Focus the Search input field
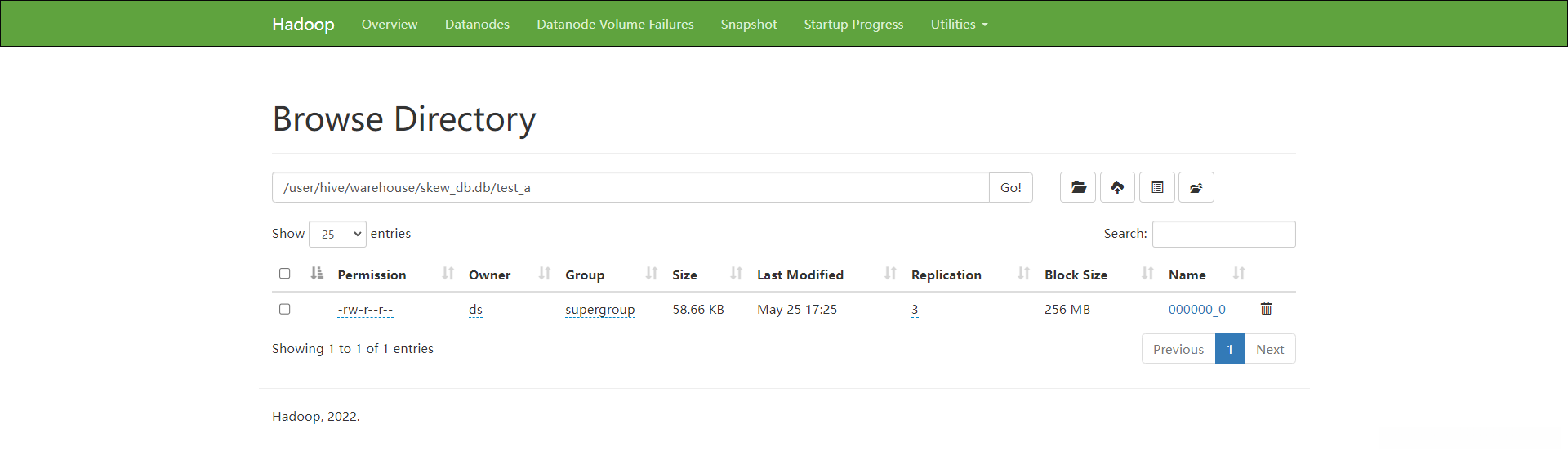 coord(1223,235)
